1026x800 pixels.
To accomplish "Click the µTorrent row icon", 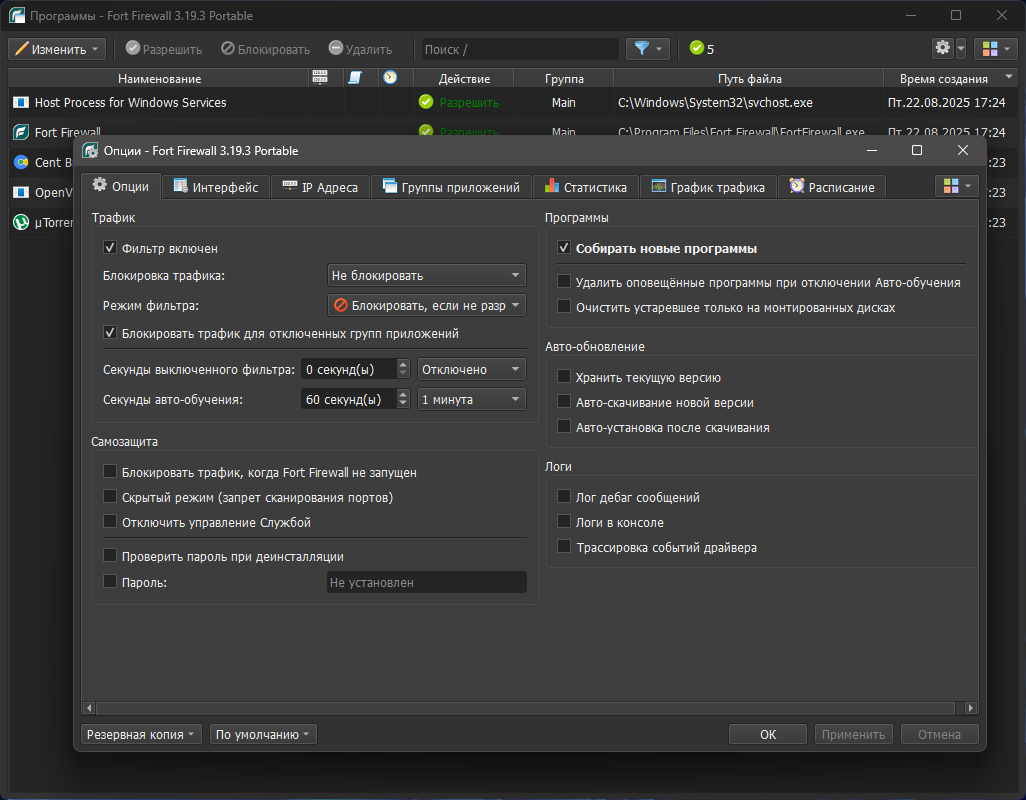I will [x=21, y=222].
